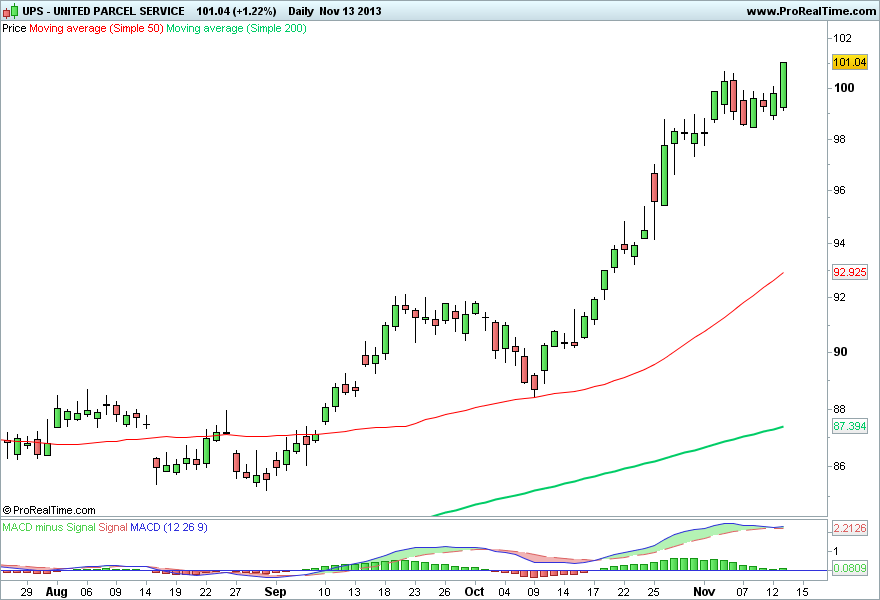Select the 'Price' legend label
This screenshot has width=880, height=600.
14,28
